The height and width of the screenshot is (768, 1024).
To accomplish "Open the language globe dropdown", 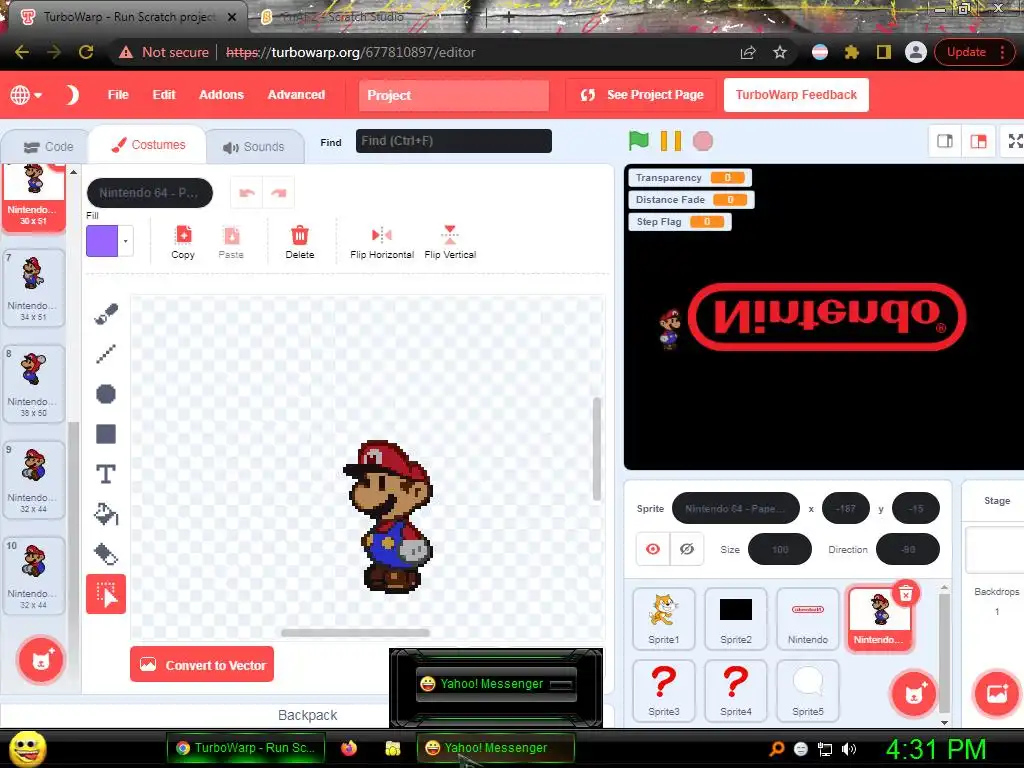I will point(26,95).
